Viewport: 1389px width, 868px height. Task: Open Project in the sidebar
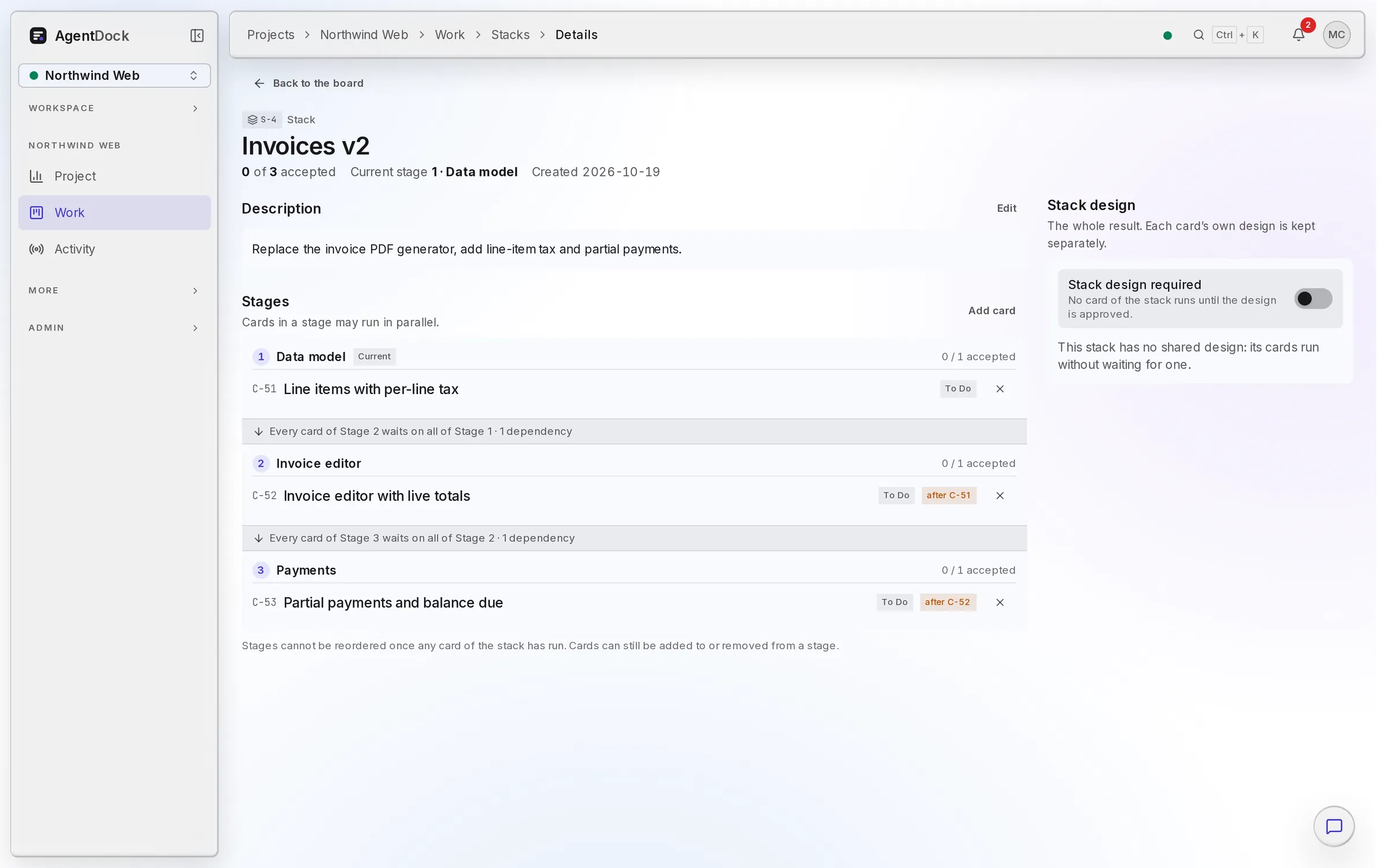[115, 176]
